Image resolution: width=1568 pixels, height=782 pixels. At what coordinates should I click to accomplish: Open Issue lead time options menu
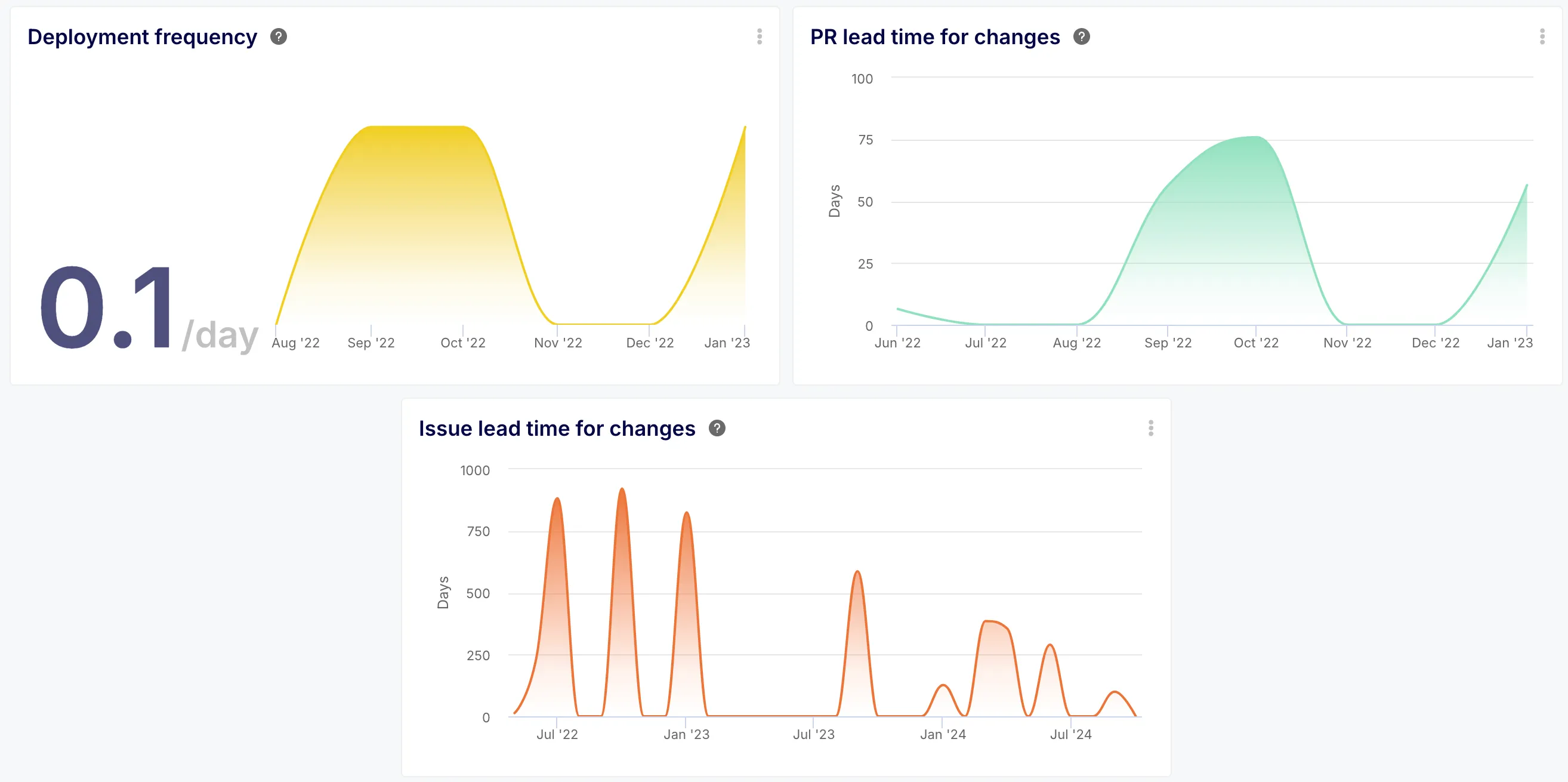pyautogui.click(x=1150, y=428)
